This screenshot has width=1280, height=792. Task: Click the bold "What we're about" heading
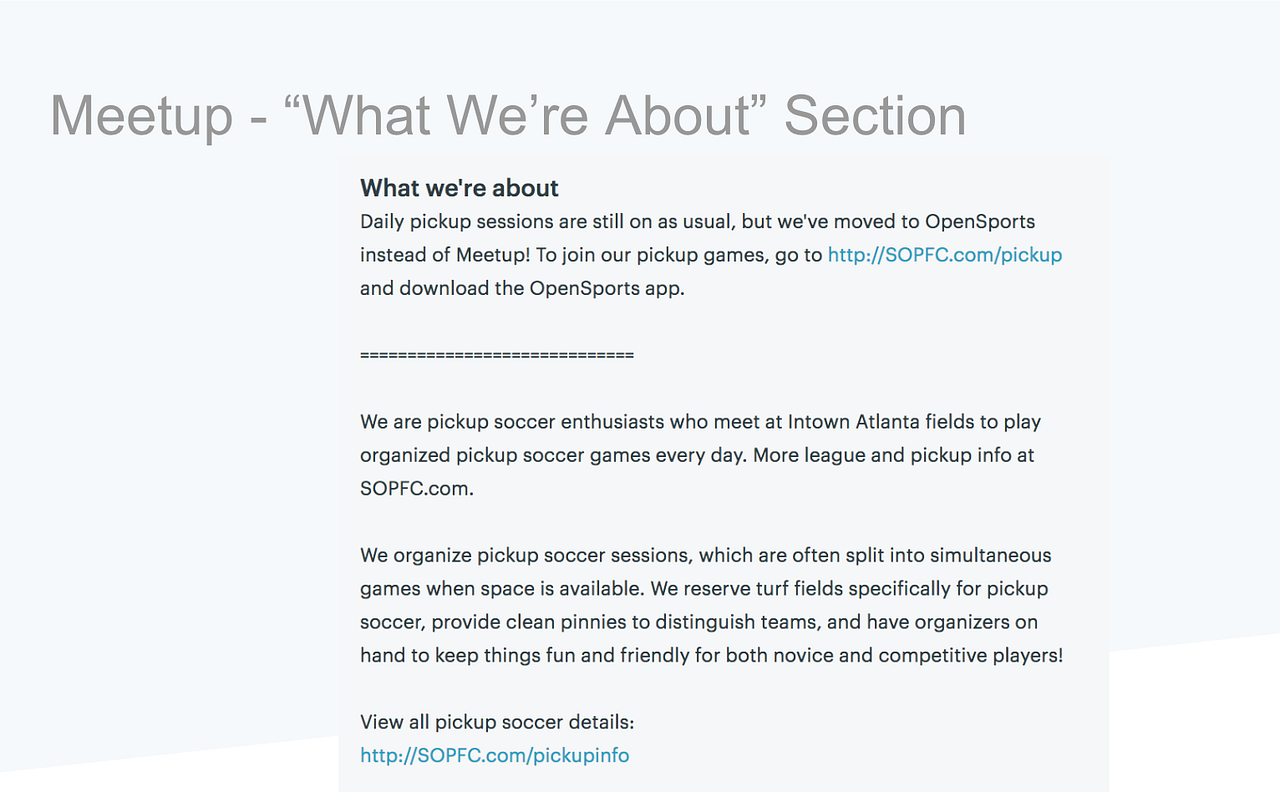point(459,188)
